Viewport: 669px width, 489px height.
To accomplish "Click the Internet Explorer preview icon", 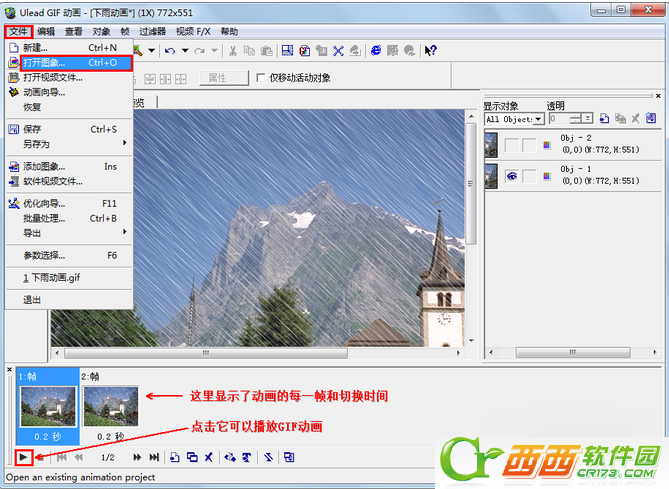I will [376, 51].
